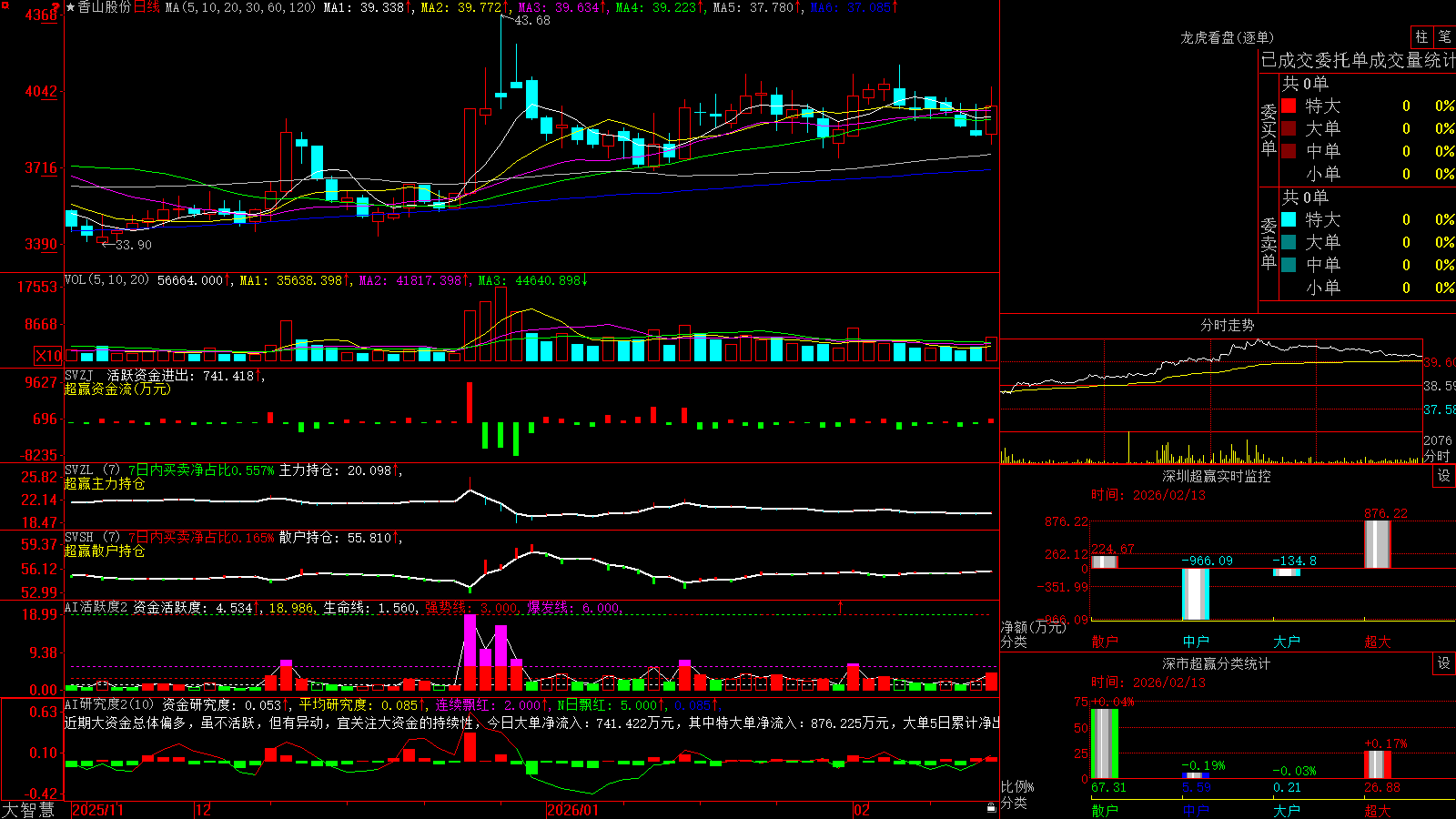Click the dark red 中单 buy-order swatch
Viewport: 1456px width, 819px height.
pyautogui.click(x=1289, y=151)
